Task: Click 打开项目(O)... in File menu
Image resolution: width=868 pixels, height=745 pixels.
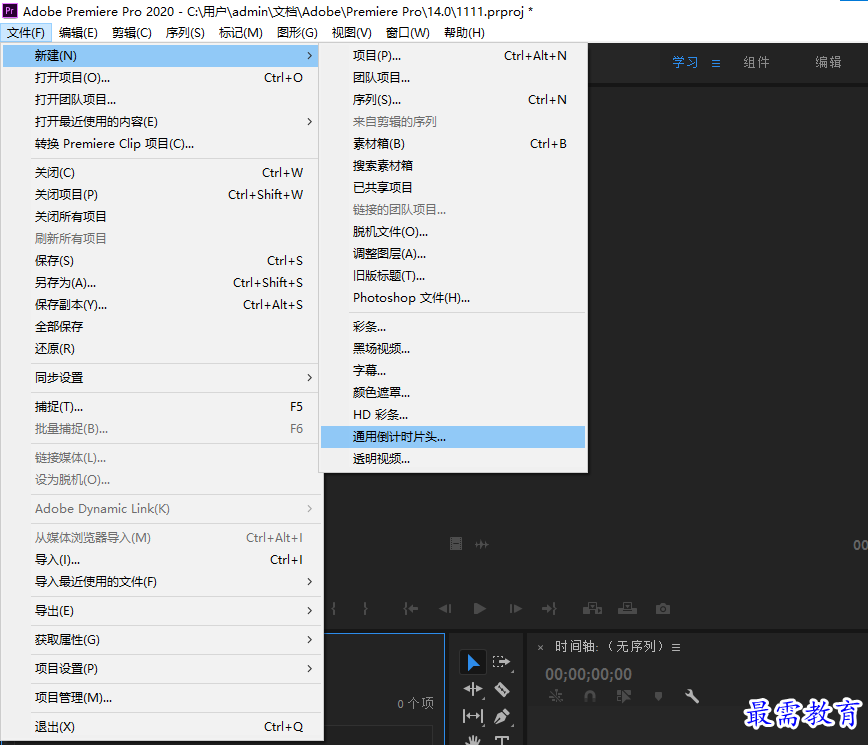Action: (x=161, y=77)
